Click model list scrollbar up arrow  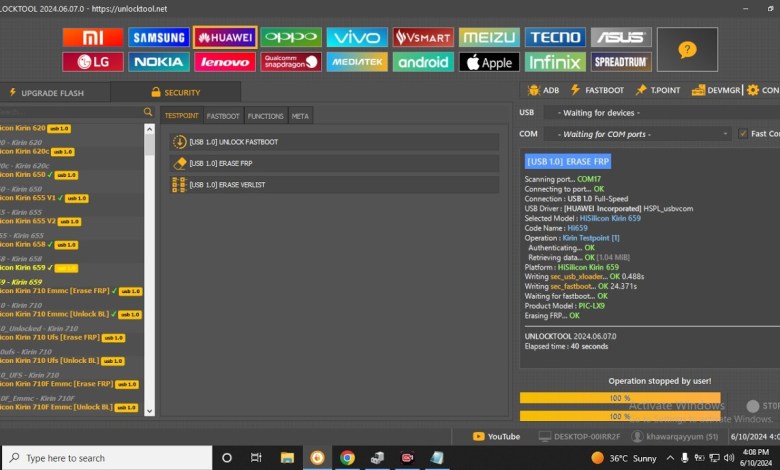click(149, 129)
